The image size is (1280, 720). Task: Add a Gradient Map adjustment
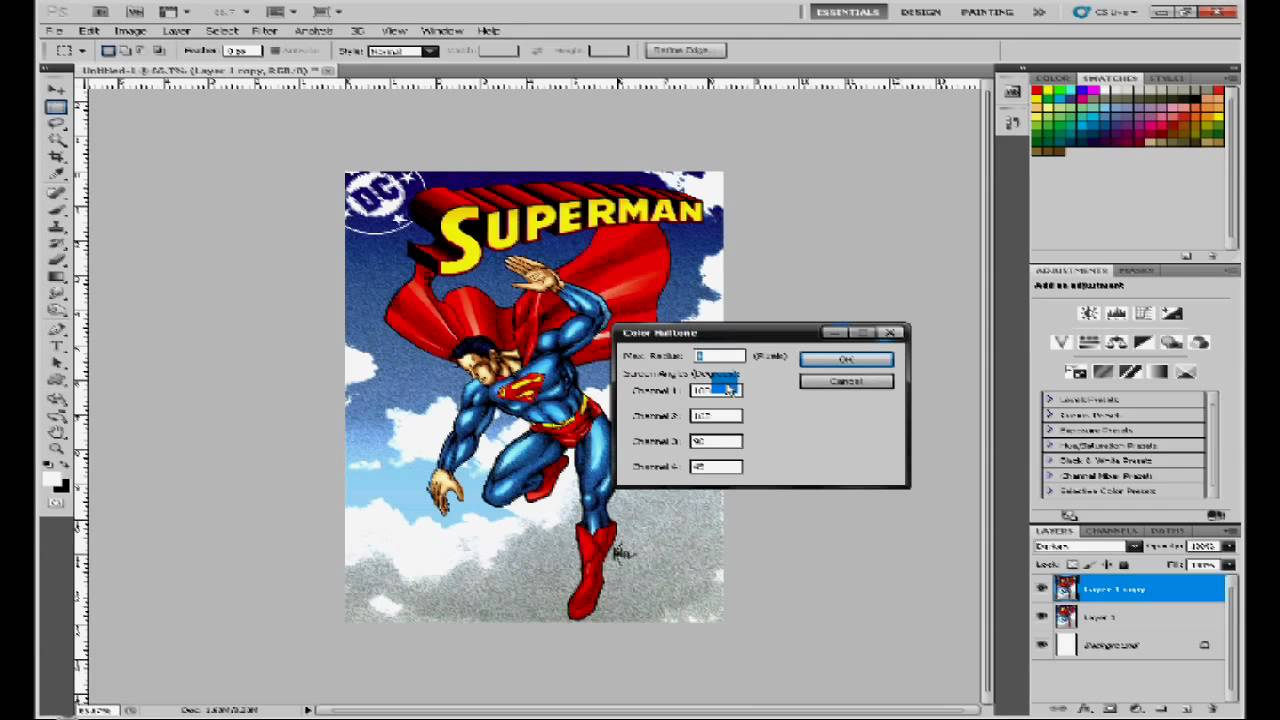coord(1158,372)
